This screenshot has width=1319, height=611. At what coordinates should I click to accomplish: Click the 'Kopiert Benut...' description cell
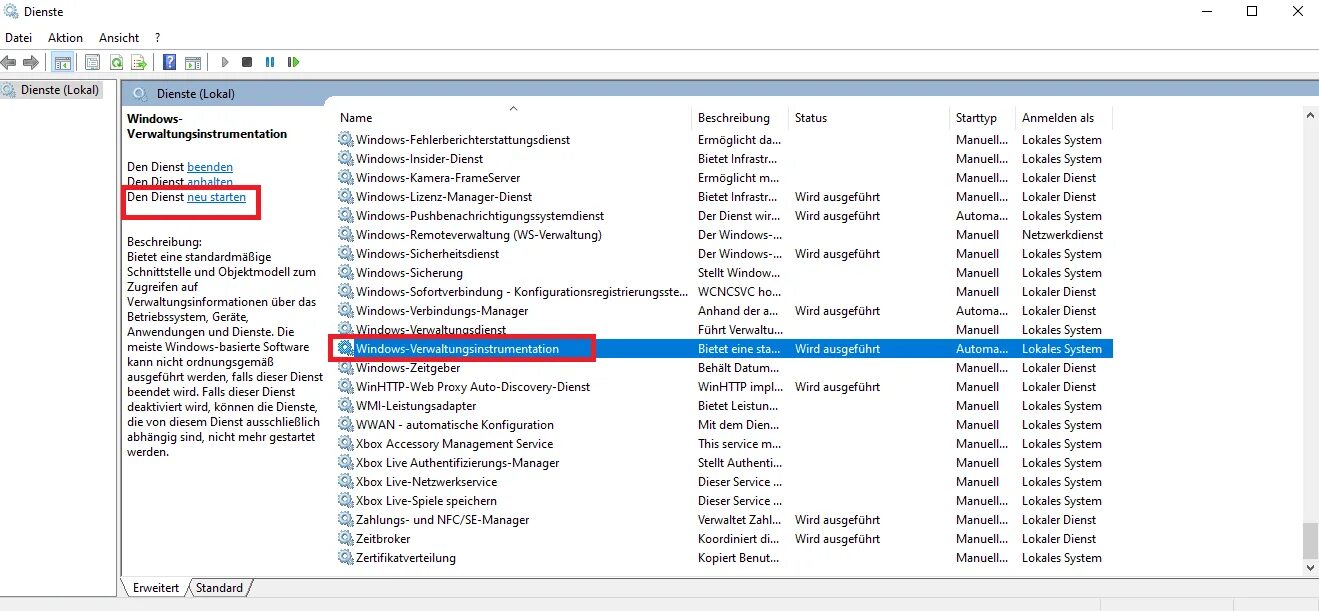coord(739,557)
